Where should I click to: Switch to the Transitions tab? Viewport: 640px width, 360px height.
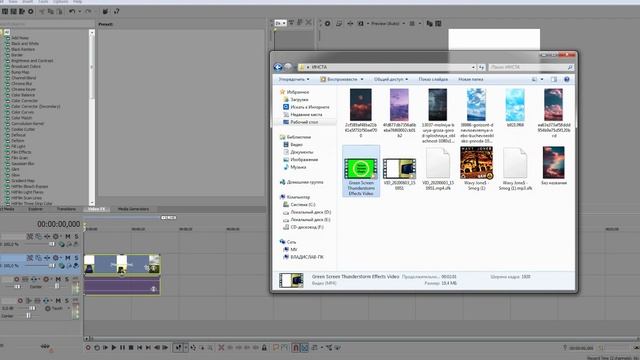pyautogui.click(x=66, y=209)
